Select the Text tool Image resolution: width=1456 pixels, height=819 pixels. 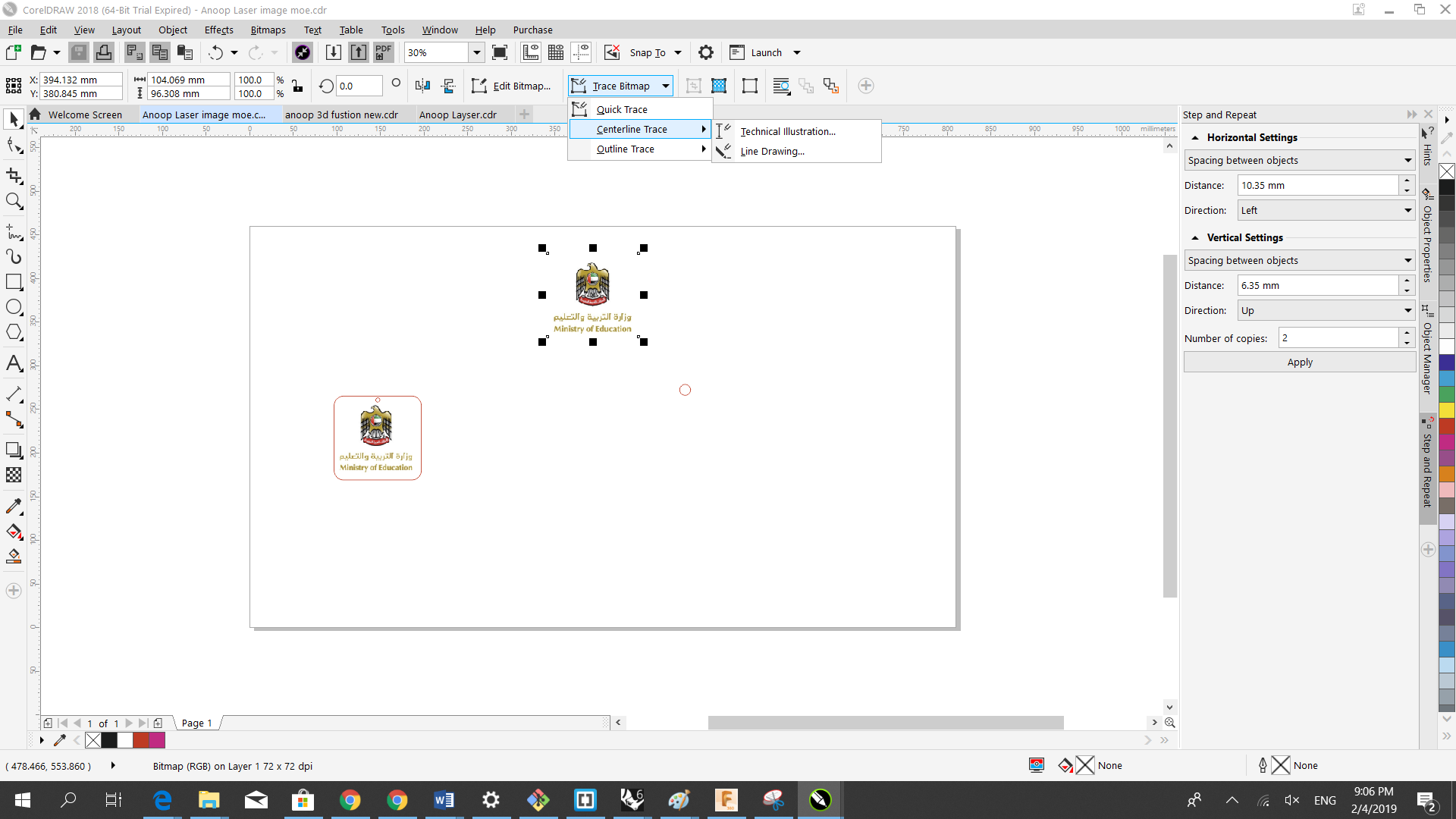coord(14,363)
